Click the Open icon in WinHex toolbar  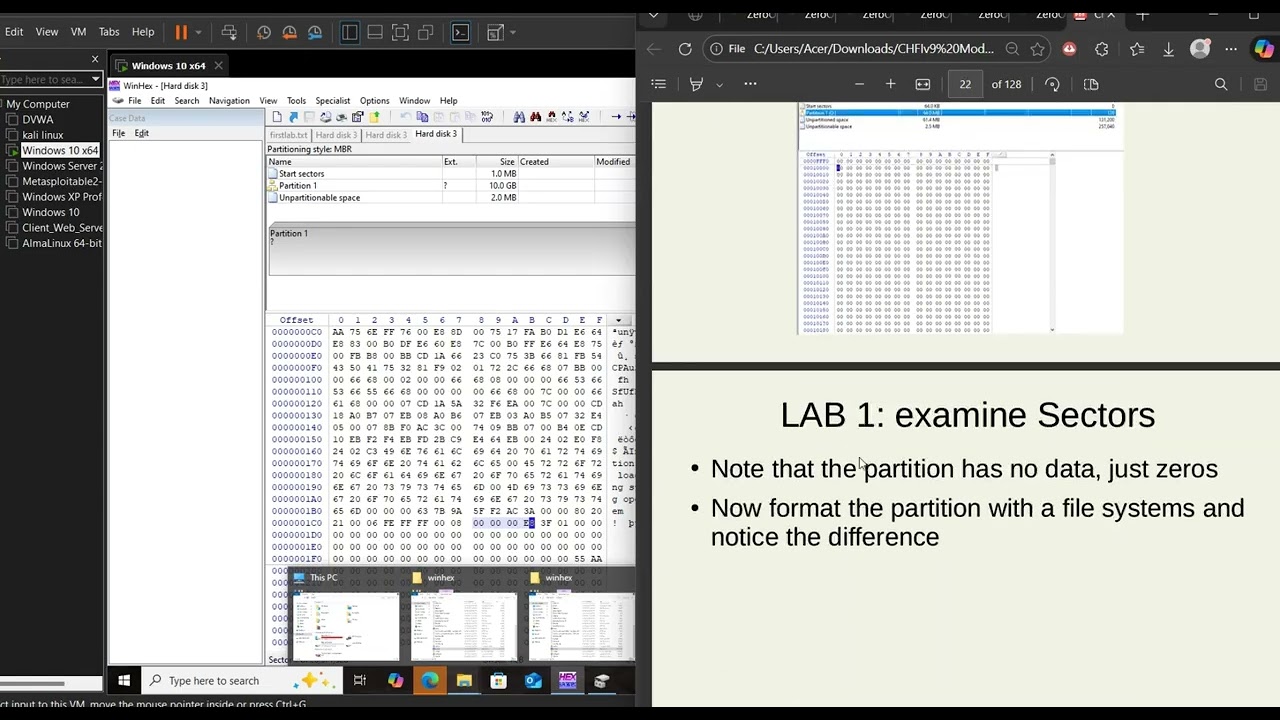(292, 117)
